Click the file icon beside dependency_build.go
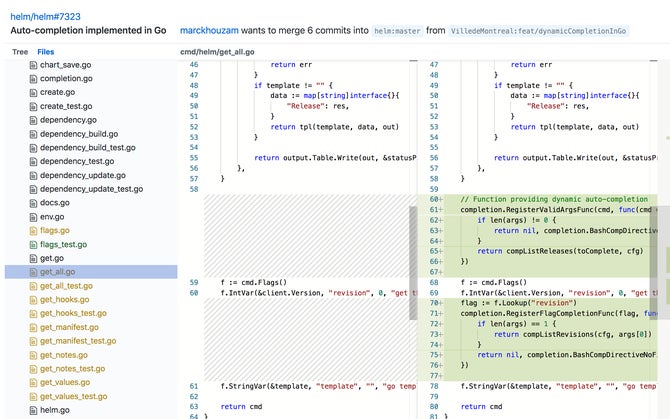This screenshot has width=670, height=419. pyautogui.click(x=33, y=135)
